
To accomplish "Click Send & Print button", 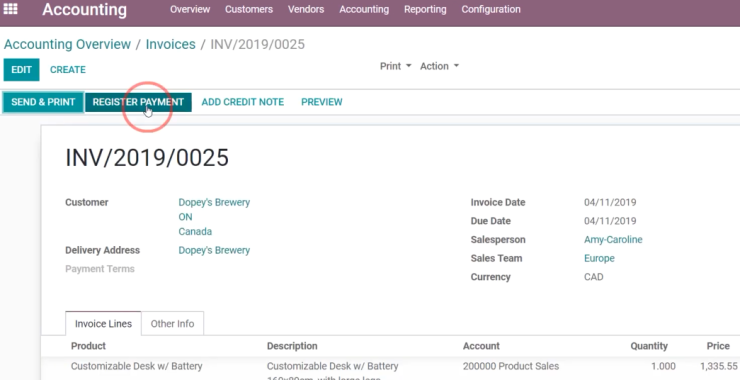I will pyautogui.click(x=43, y=102).
